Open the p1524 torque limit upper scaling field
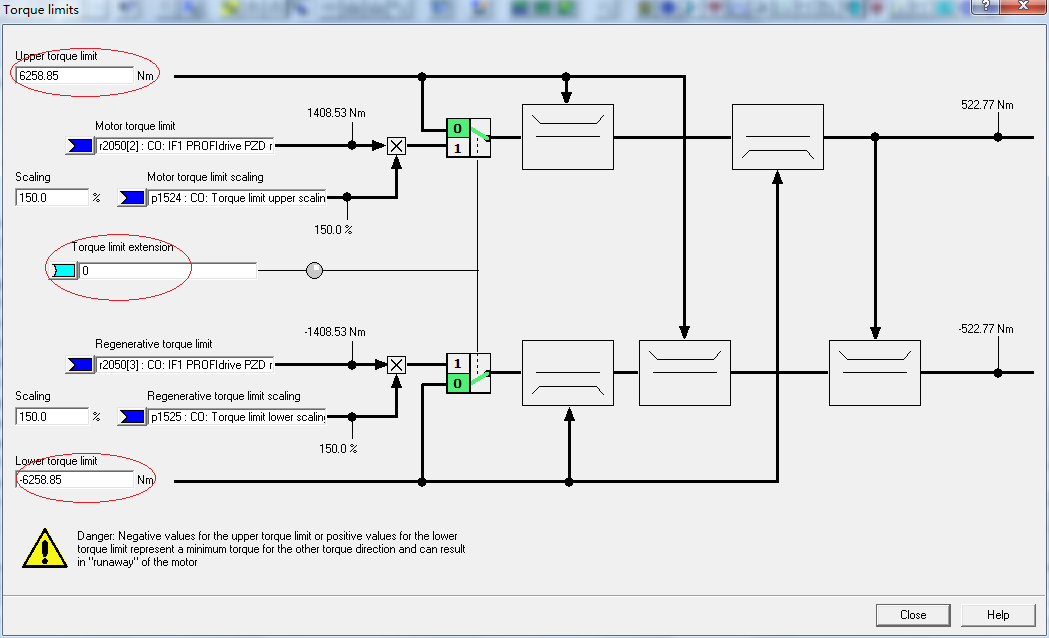 (x=237, y=197)
